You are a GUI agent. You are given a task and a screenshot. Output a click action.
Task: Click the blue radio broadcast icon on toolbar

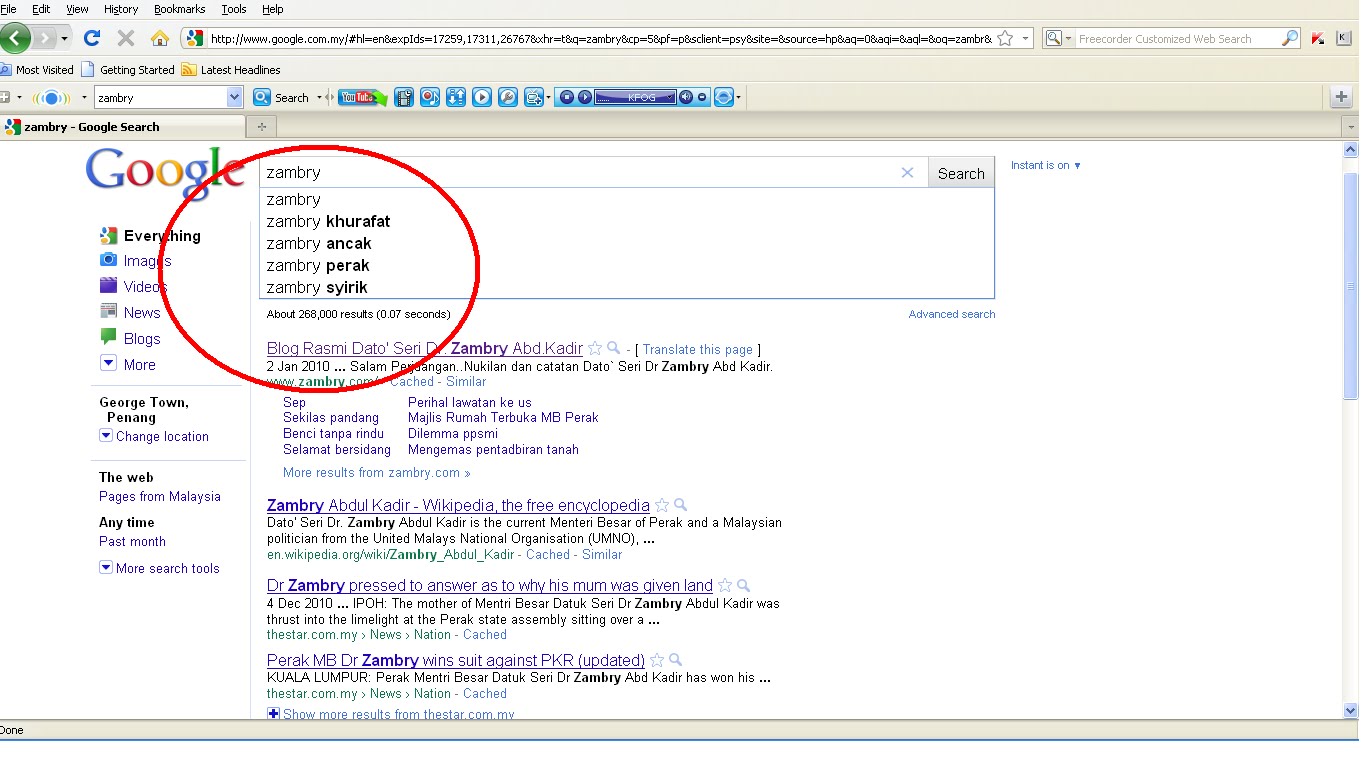coord(52,97)
